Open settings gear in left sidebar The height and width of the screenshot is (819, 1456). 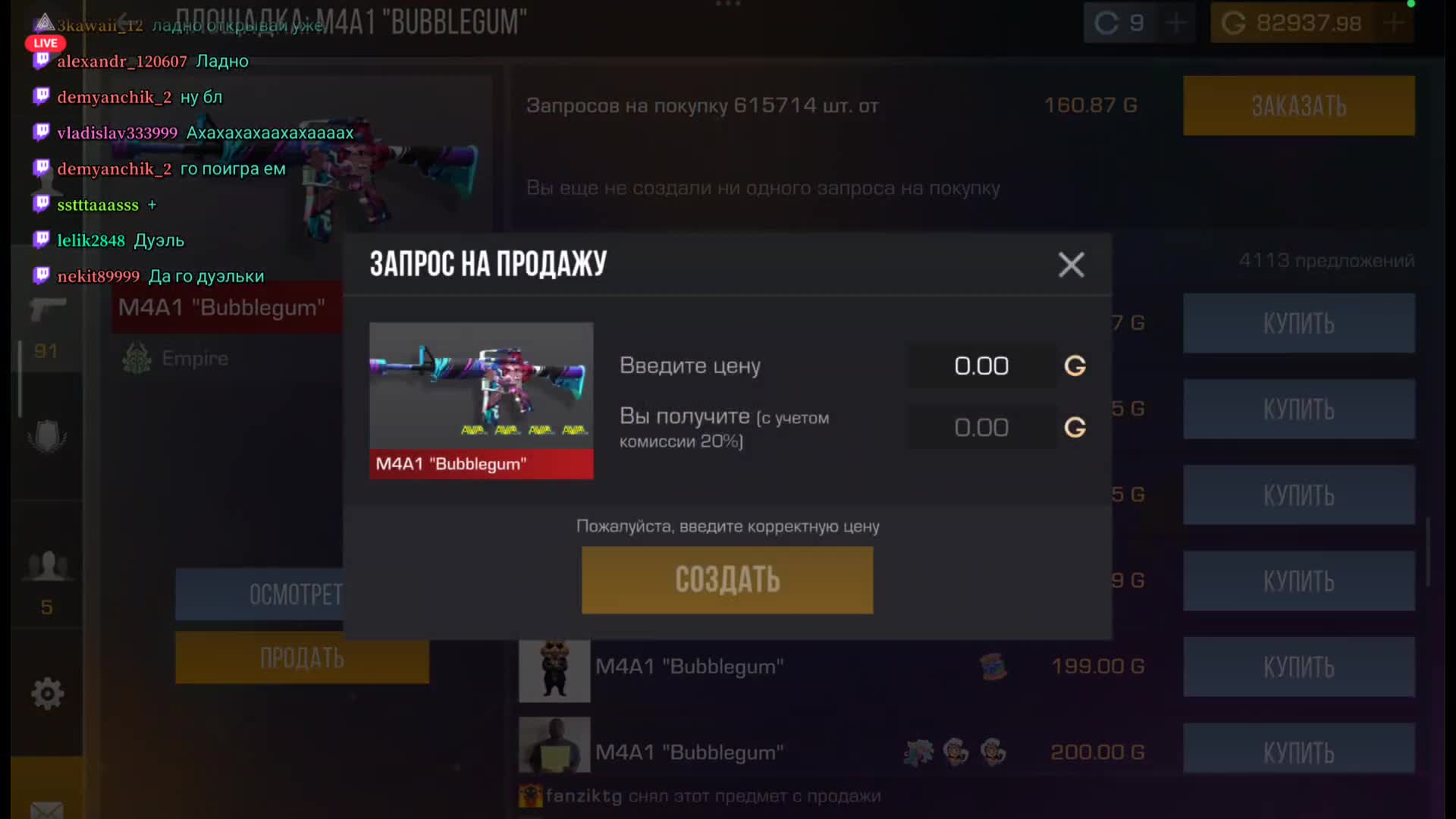[x=47, y=693]
